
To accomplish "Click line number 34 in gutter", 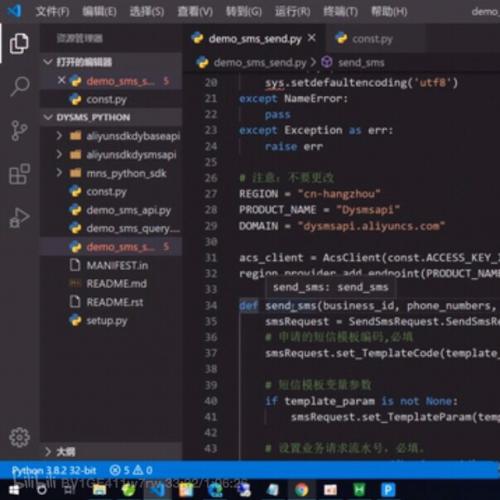I will pyautogui.click(x=211, y=305).
